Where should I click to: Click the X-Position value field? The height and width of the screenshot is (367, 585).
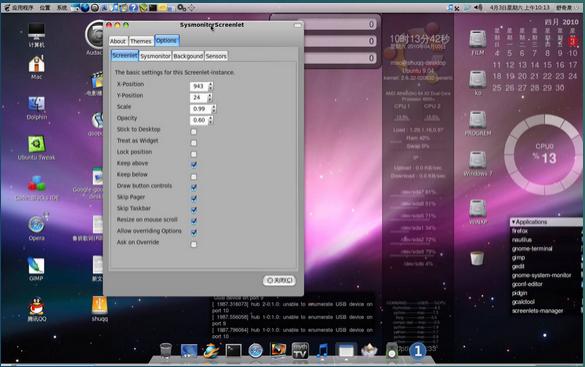(199, 86)
